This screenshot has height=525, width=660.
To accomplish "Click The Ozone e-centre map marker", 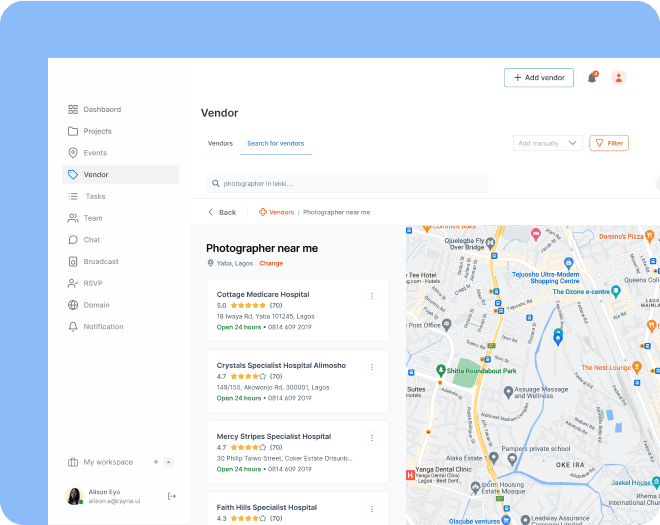I will (x=616, y=291).
